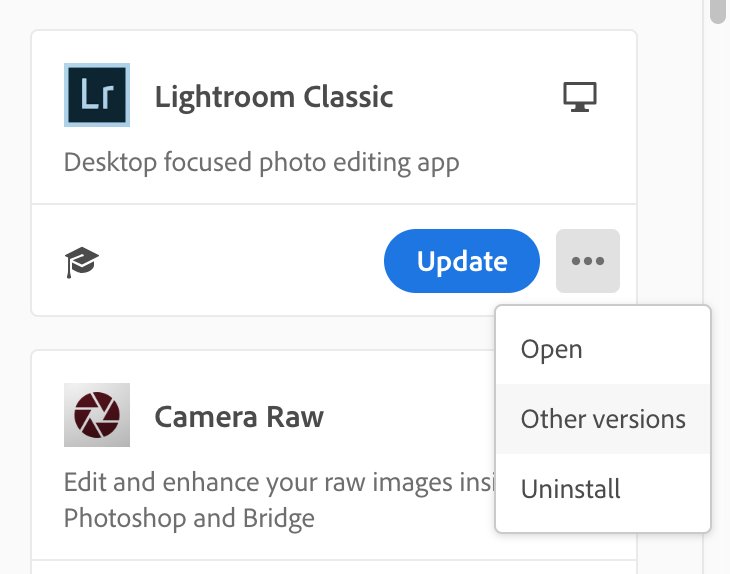Choose Uninstall from the dropdown menu

(570, 489)
